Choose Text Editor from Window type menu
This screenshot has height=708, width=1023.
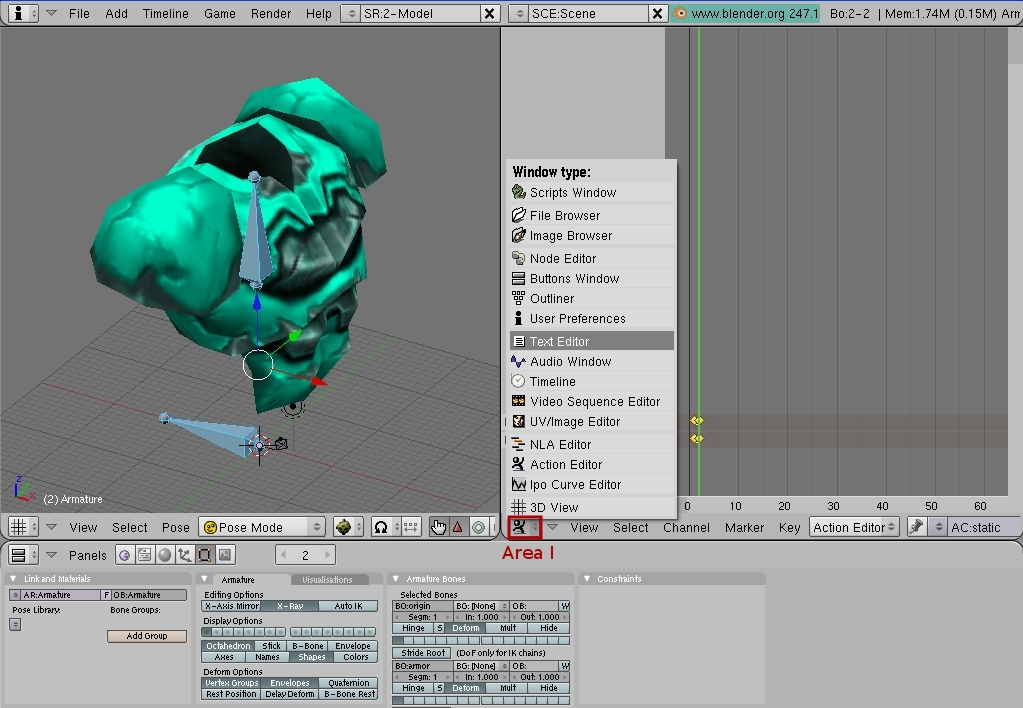[x=591, y=341]
